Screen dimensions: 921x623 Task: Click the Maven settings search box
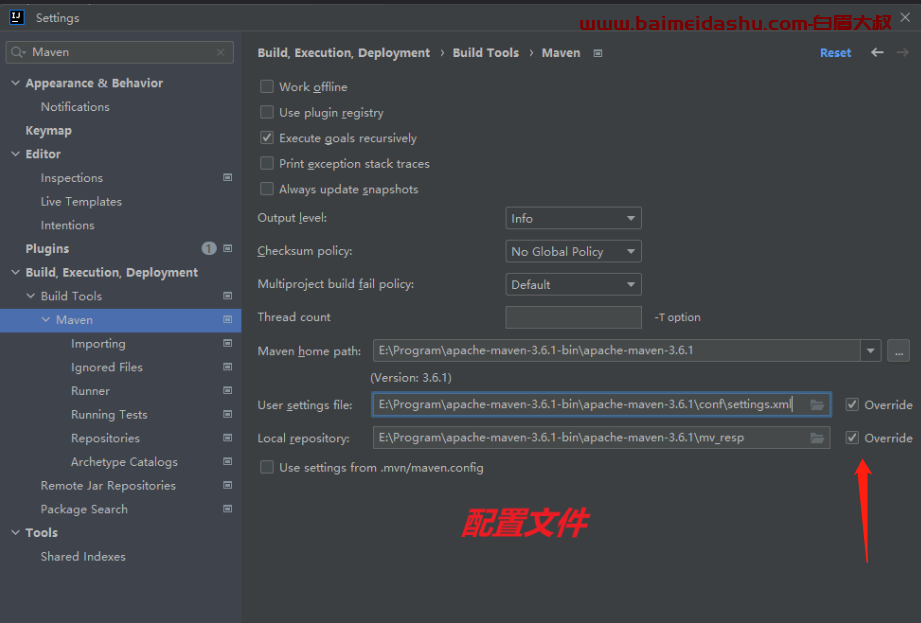120,52
